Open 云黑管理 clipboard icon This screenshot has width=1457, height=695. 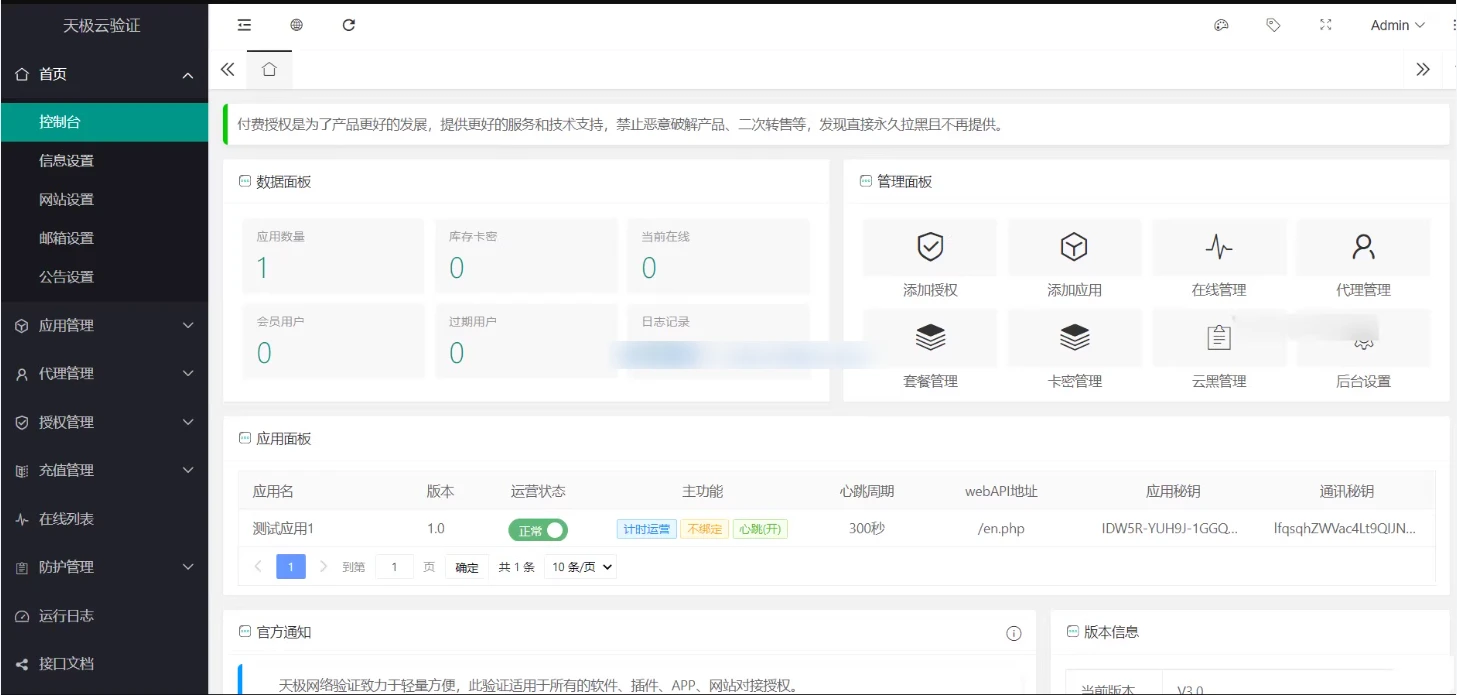click(x=1219, y=338)
